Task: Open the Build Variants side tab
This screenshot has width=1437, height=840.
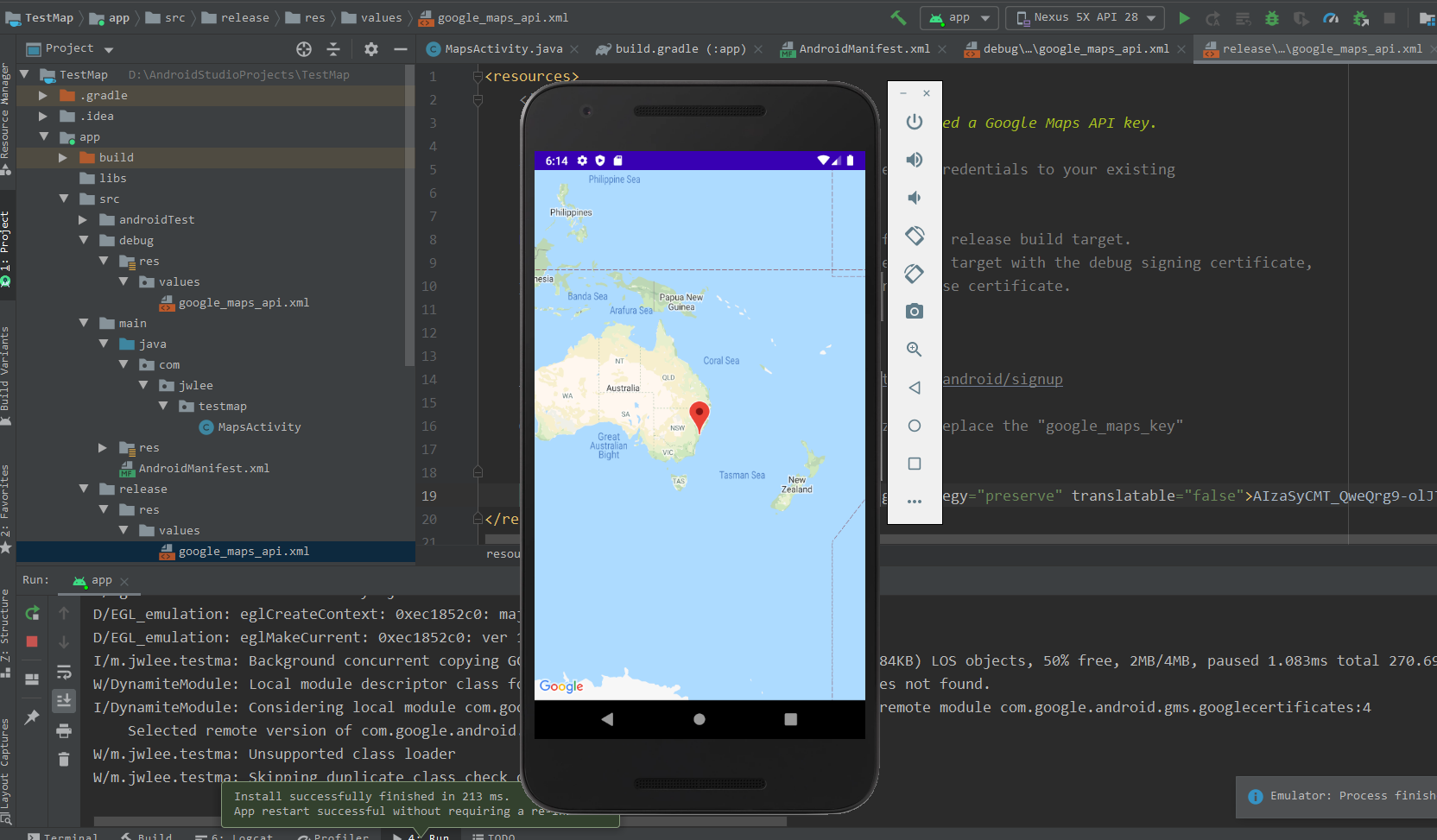Action: tap(5, 376)
